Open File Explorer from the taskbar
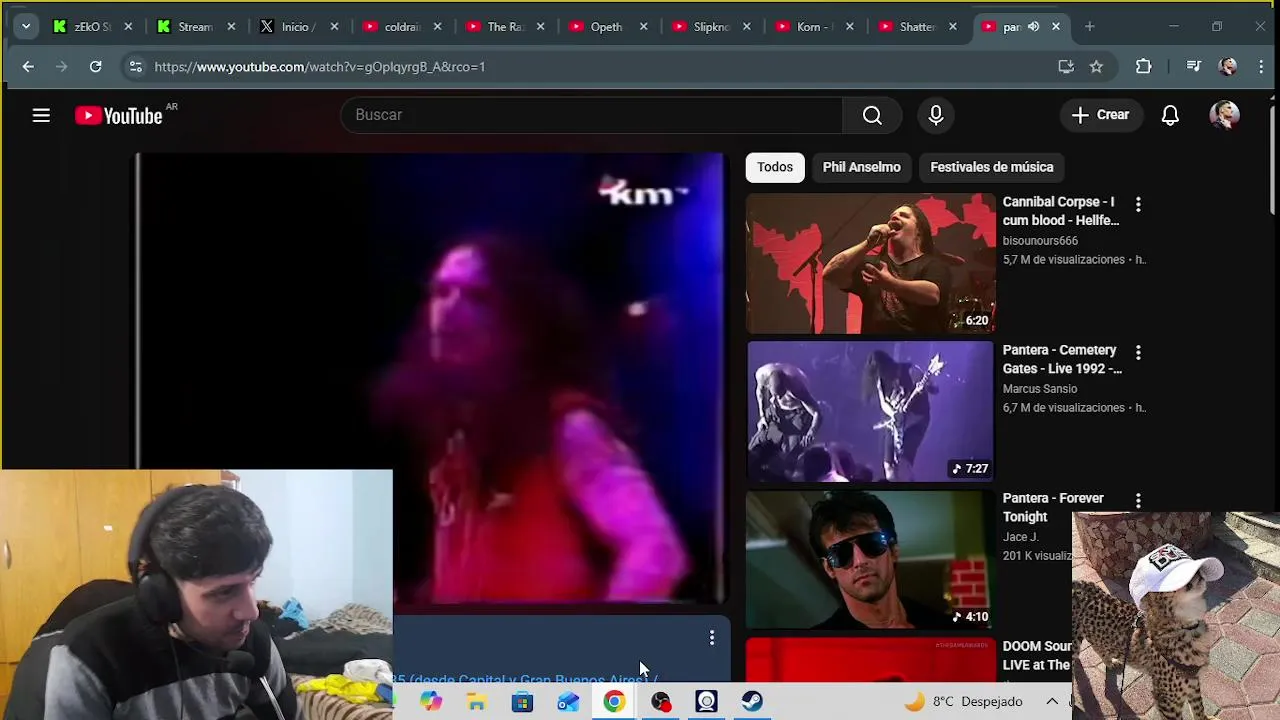1280x720 pixels. (x=476, y=702)
